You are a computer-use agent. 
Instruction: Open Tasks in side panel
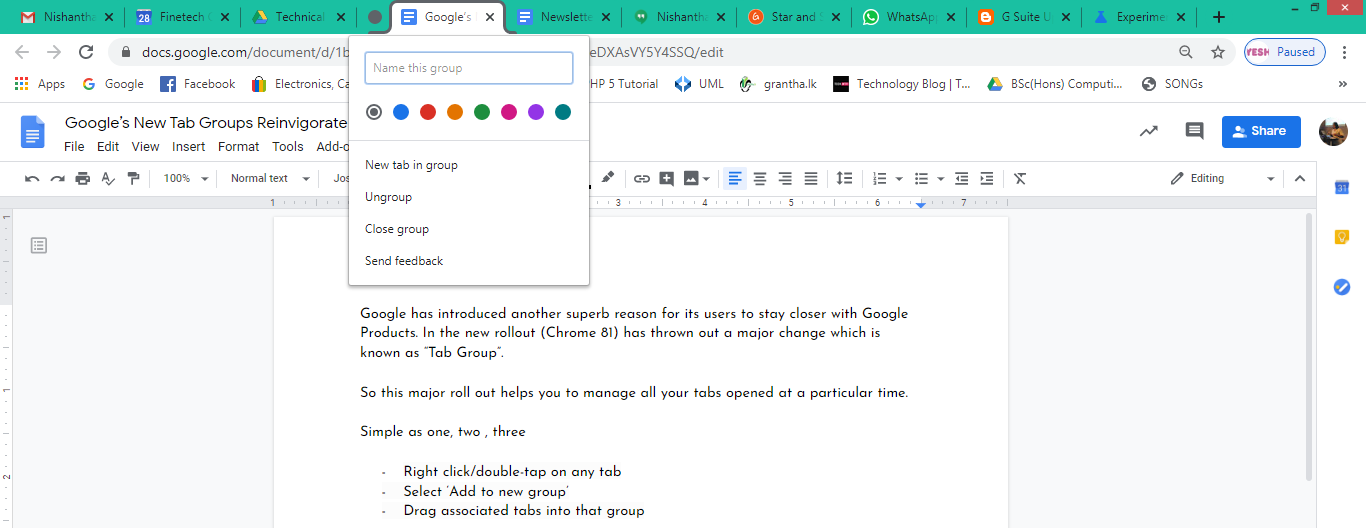click(x=1342, y=287)
